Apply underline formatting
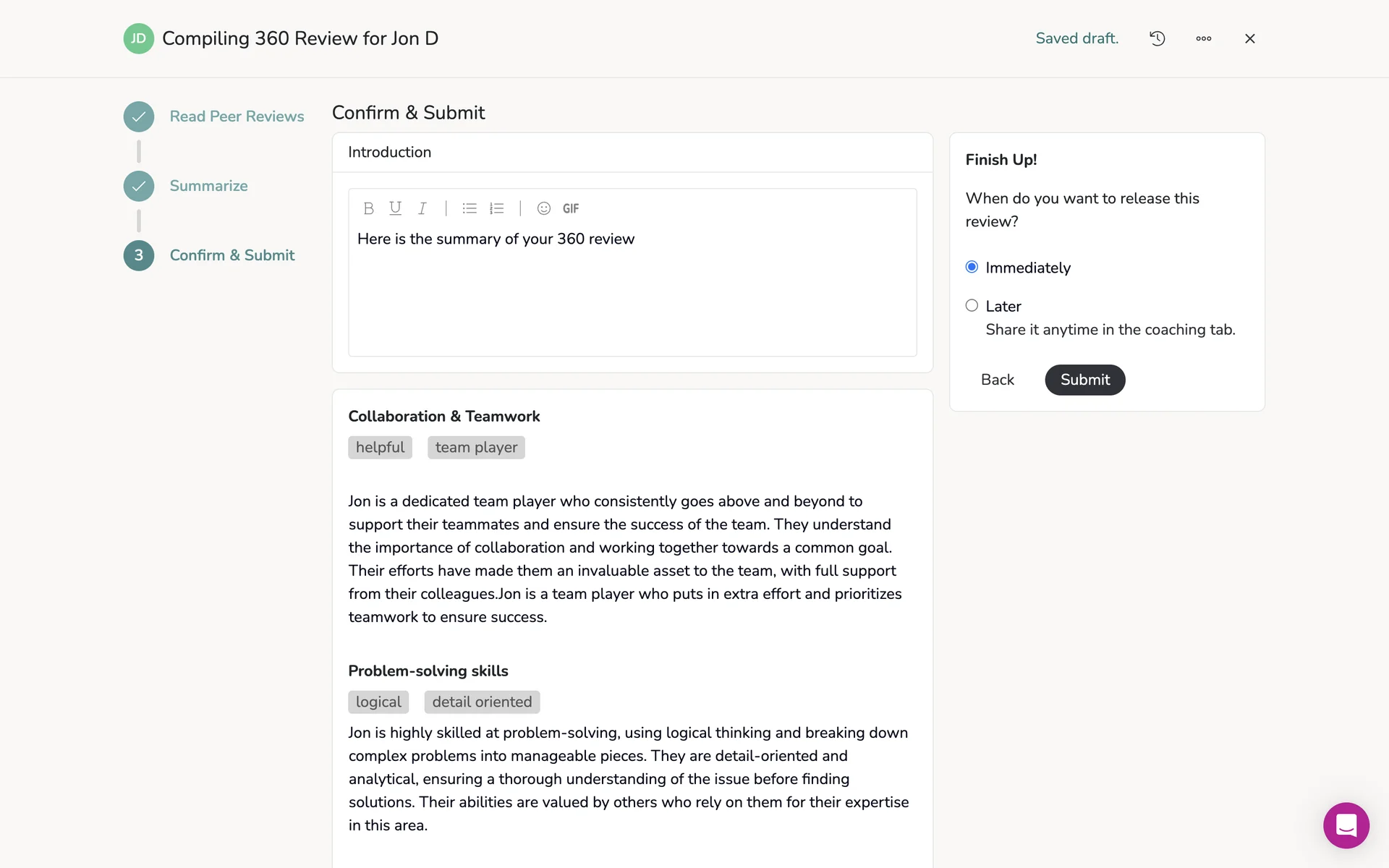 [395, 208]
